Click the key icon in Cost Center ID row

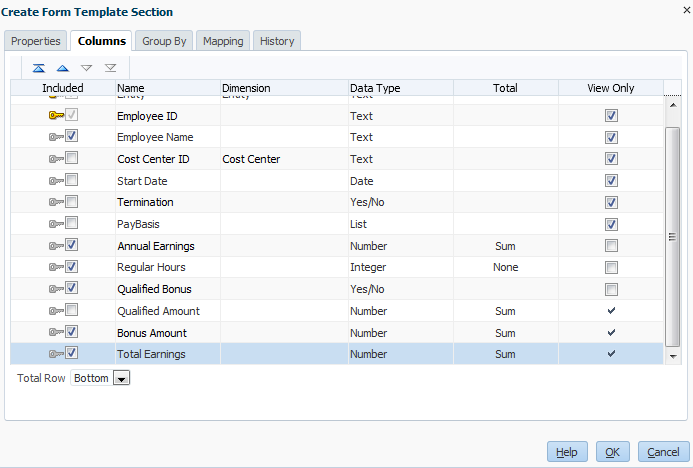[55, 159]
